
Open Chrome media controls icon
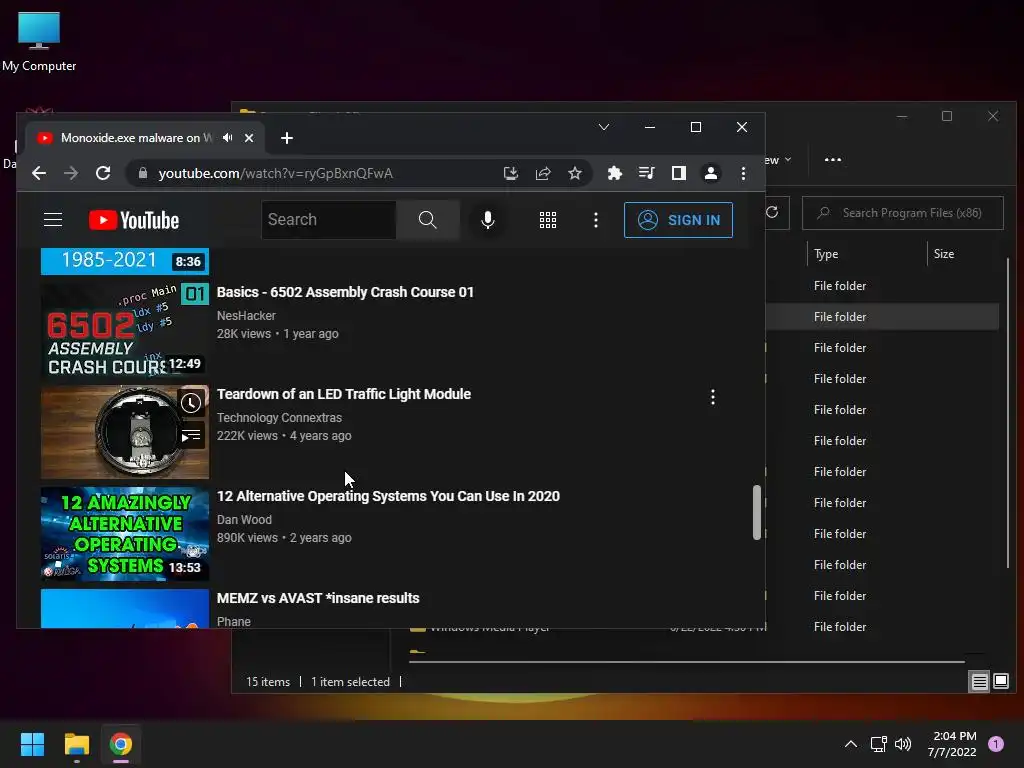[x=647, y=173]
